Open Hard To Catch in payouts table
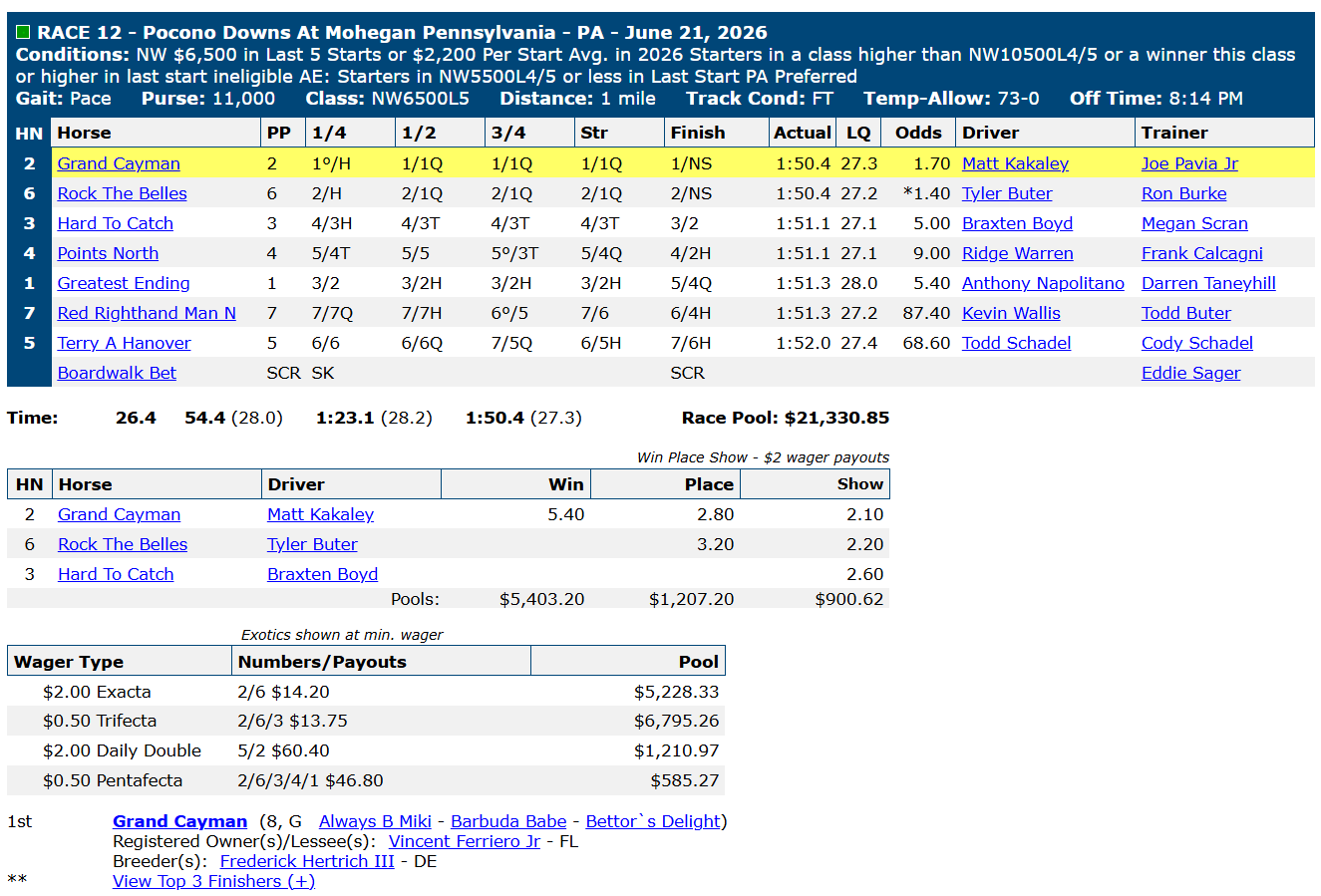This screenshot has height=896, width=1321. [116, 574]
